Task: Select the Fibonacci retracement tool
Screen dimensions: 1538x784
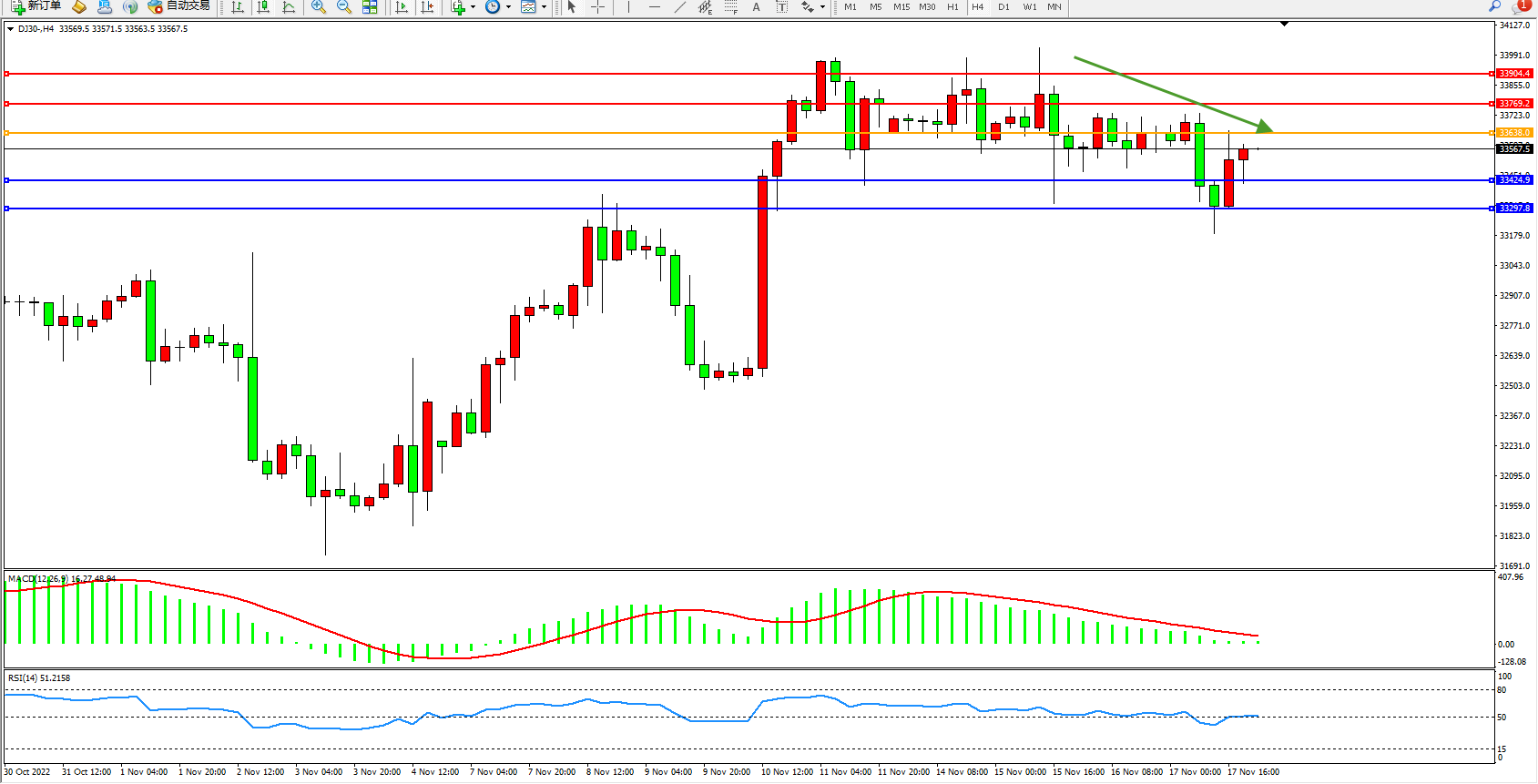Action: [x=730, y=7]
